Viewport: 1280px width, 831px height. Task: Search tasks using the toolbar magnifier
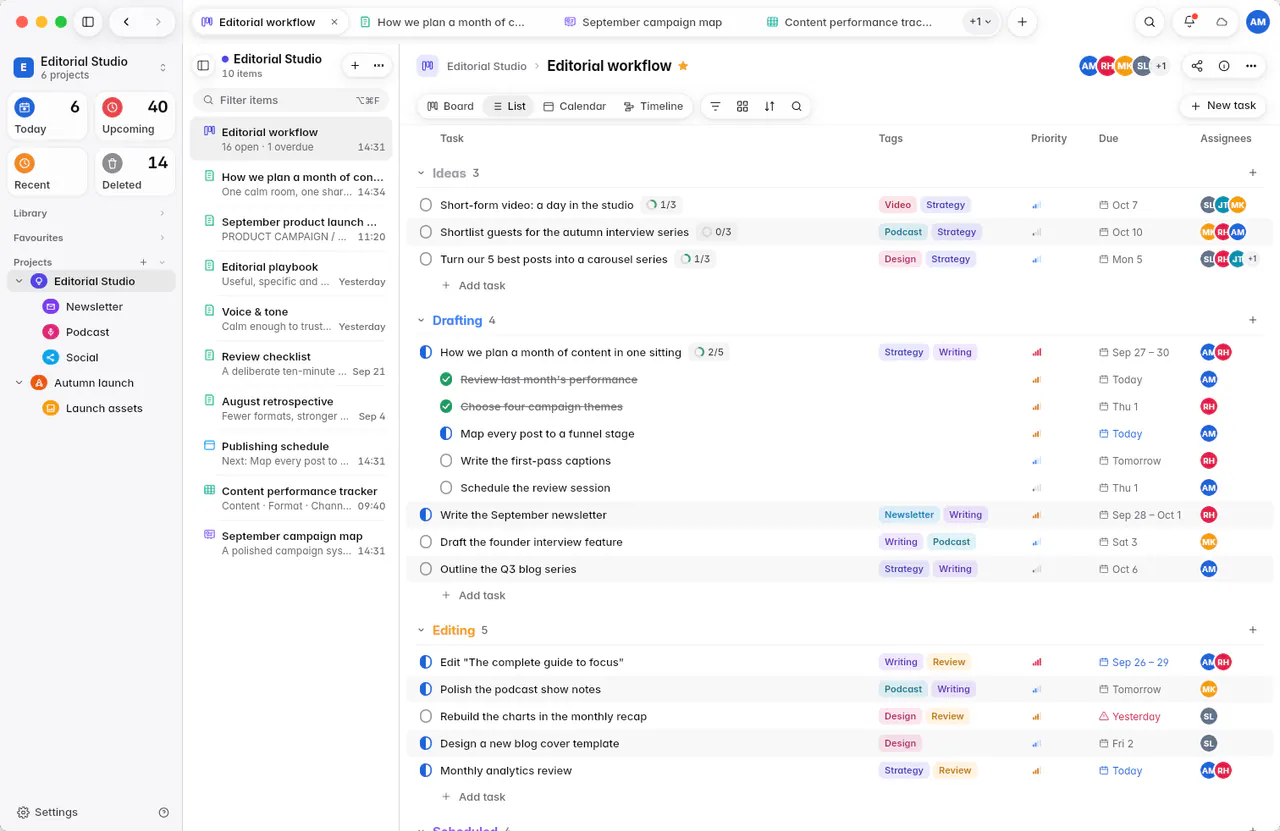click(x=796, y=106)
